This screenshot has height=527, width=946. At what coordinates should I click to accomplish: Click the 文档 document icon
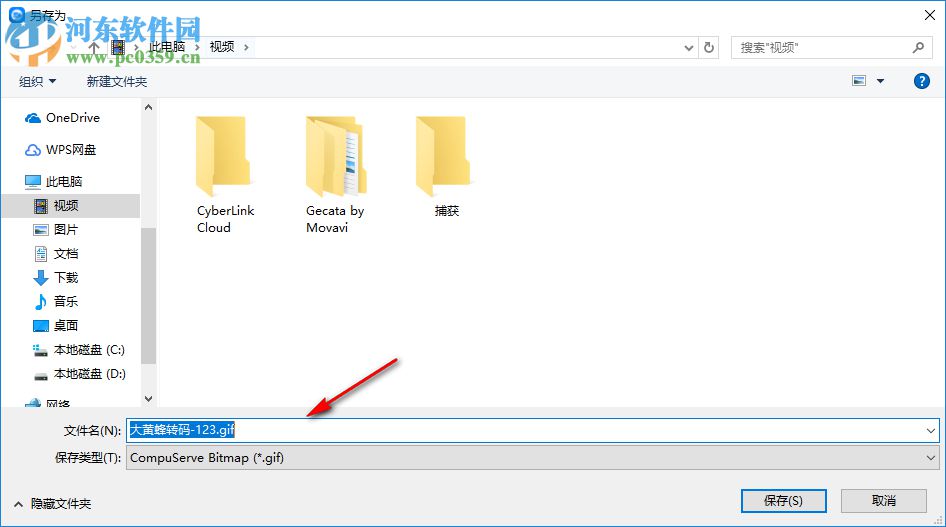coord(40,254)
